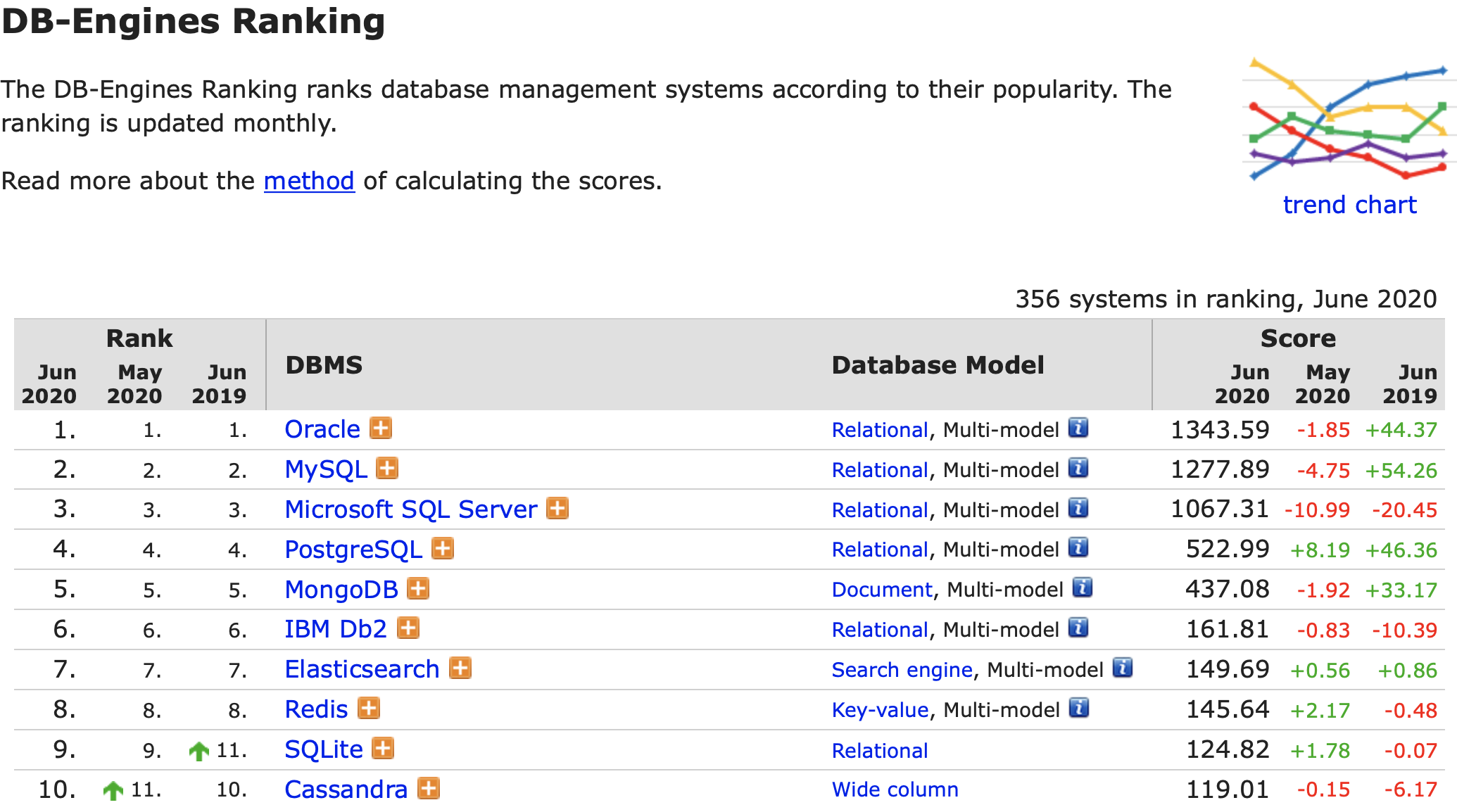Click info icon in Oracle row
The height and width of the screenshot is (812, 1457).
pyautogui.click(x=1078, y=427)
